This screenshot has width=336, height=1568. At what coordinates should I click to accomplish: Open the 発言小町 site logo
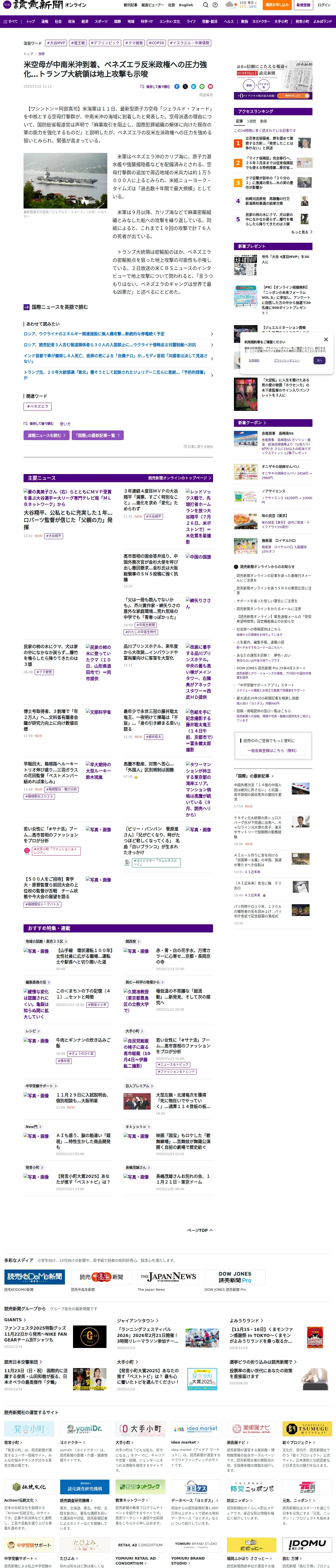click(29, 1429)
